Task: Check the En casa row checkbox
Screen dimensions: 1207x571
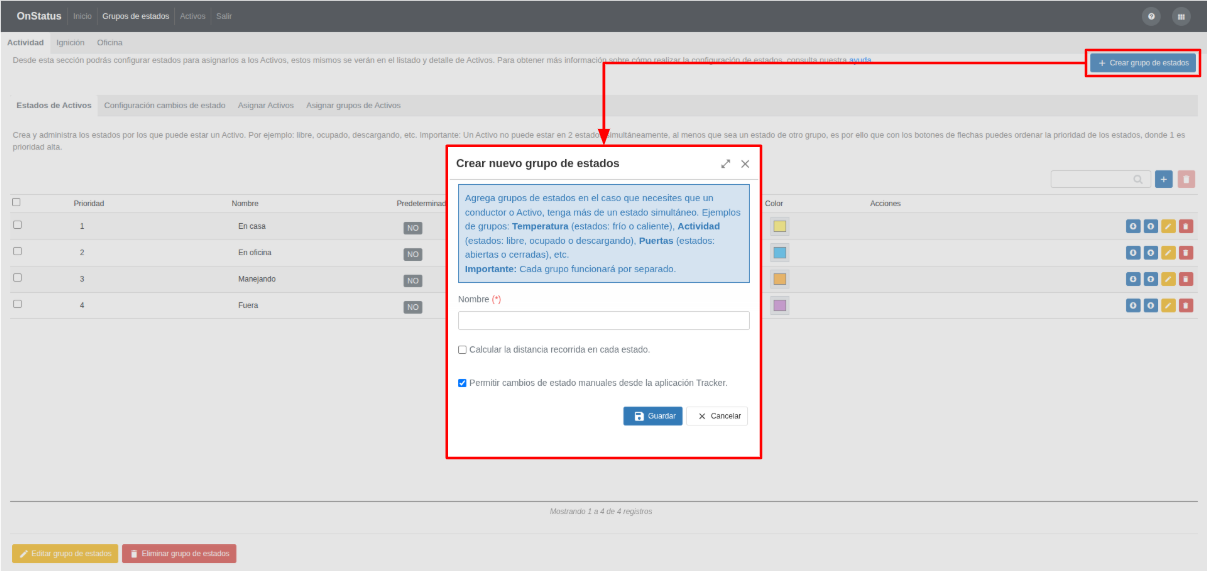Action: 16,225
